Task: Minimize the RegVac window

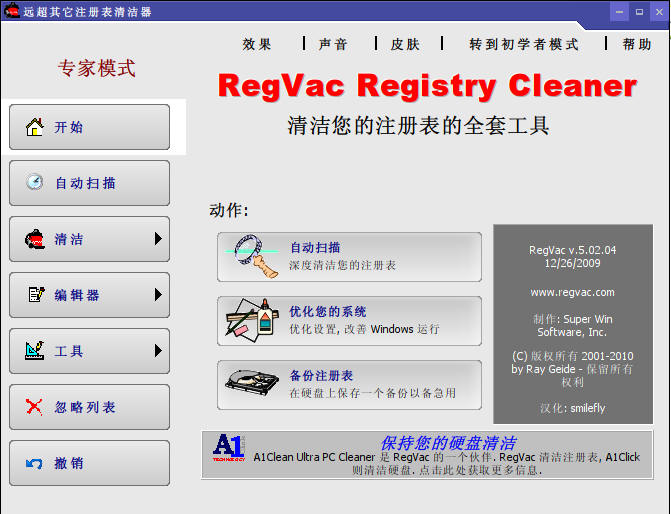Action: (x=619, y=12)
